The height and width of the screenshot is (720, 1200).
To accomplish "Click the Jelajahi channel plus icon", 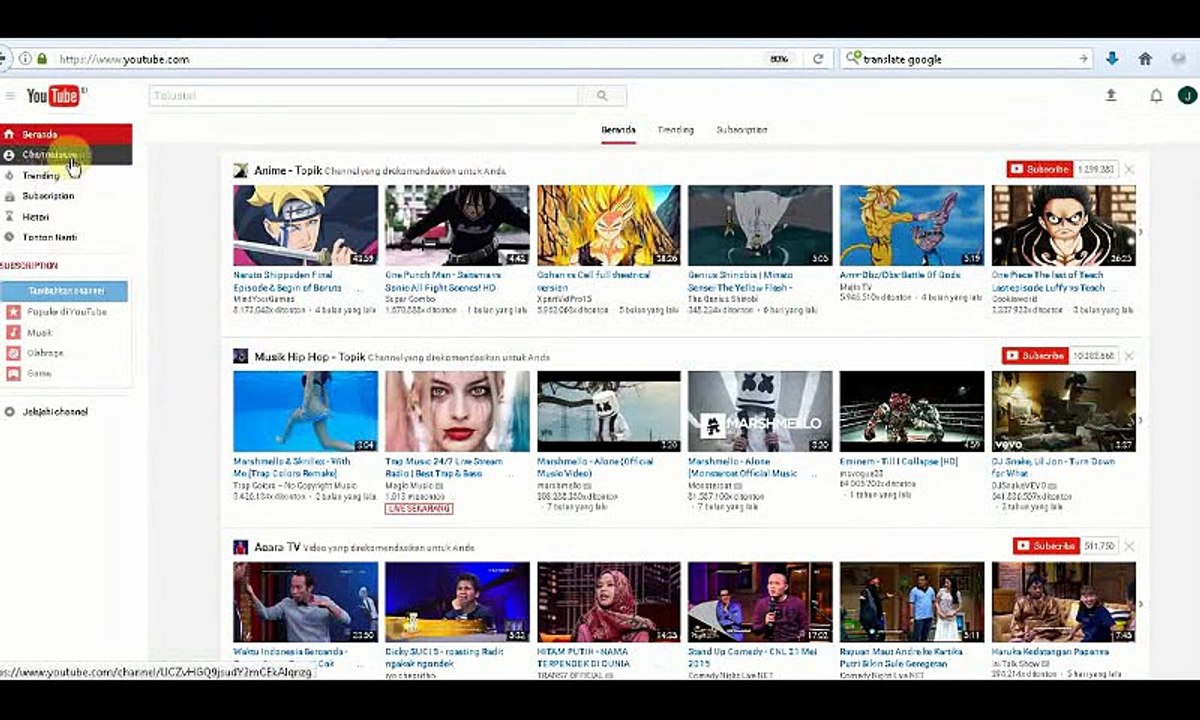I will (9, 412).
